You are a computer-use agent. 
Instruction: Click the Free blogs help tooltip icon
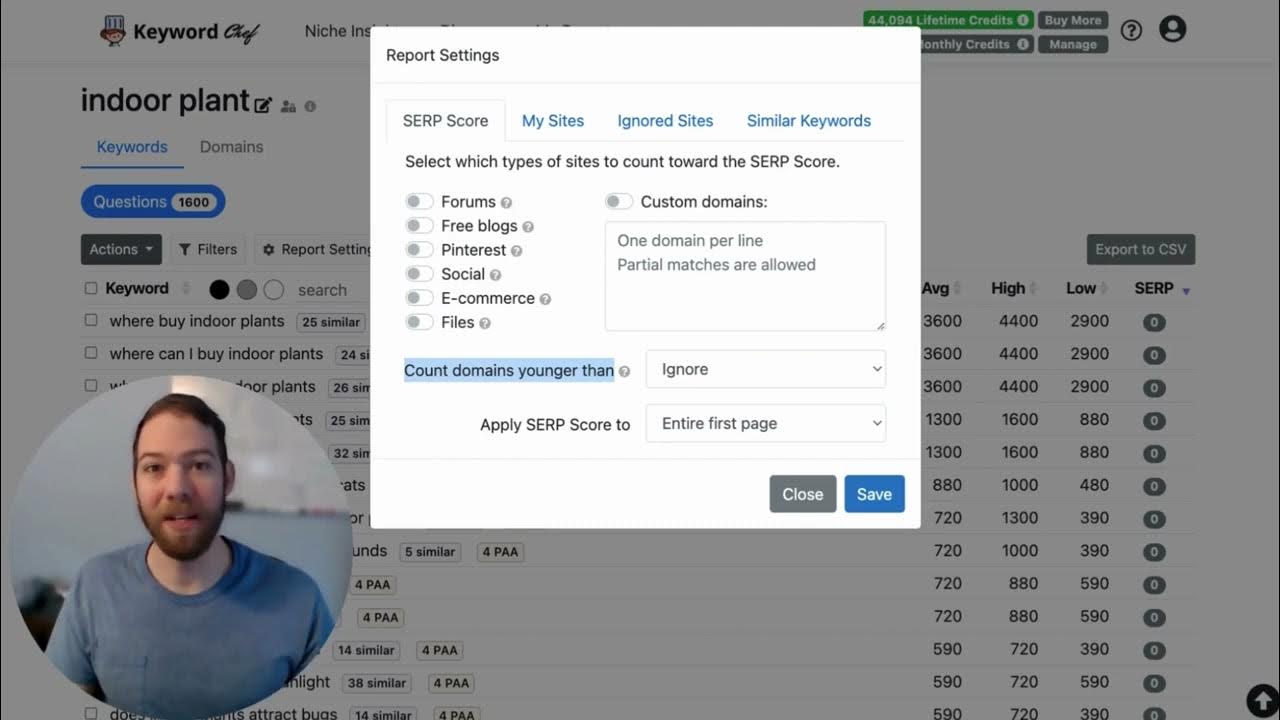(x=528, y=227)
